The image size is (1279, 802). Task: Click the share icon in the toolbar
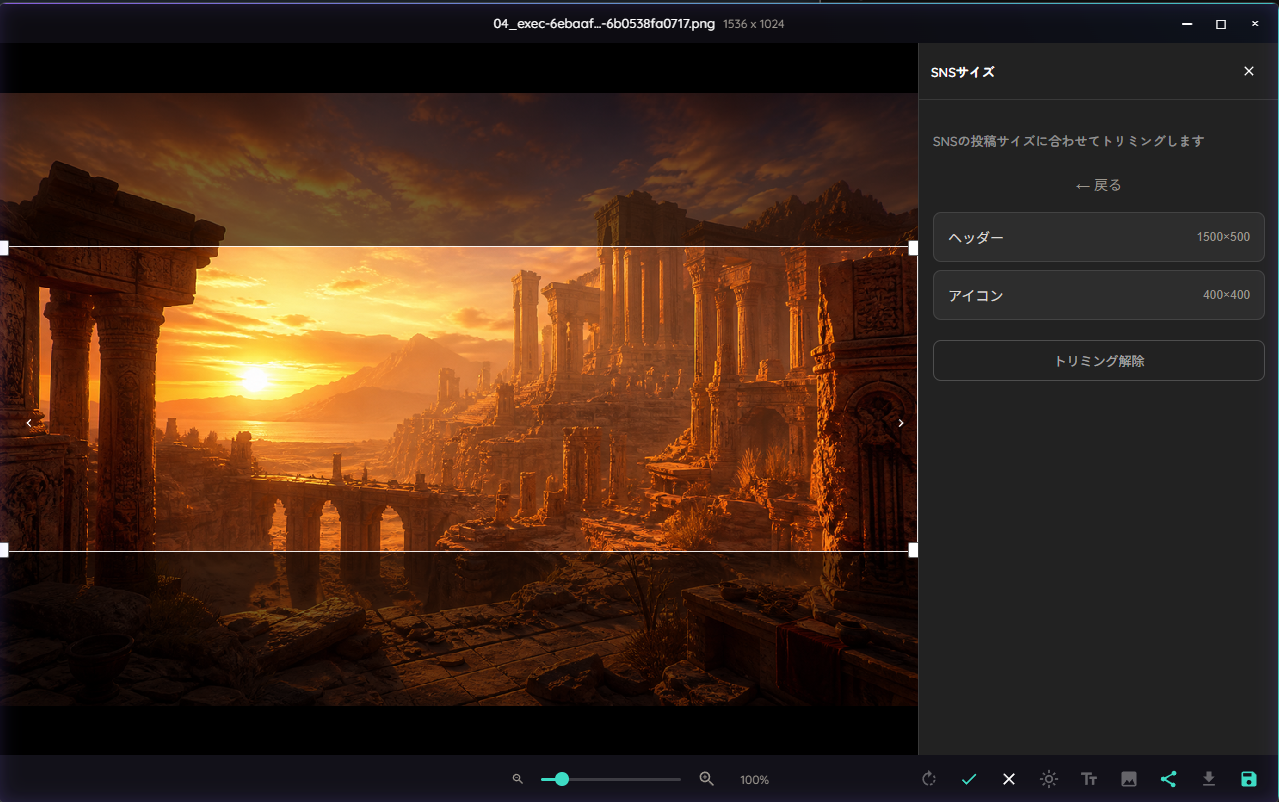(x=1168, y=779)
